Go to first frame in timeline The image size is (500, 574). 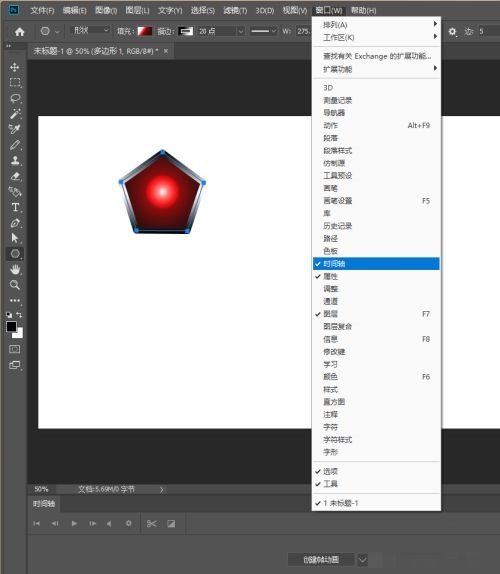37,523
